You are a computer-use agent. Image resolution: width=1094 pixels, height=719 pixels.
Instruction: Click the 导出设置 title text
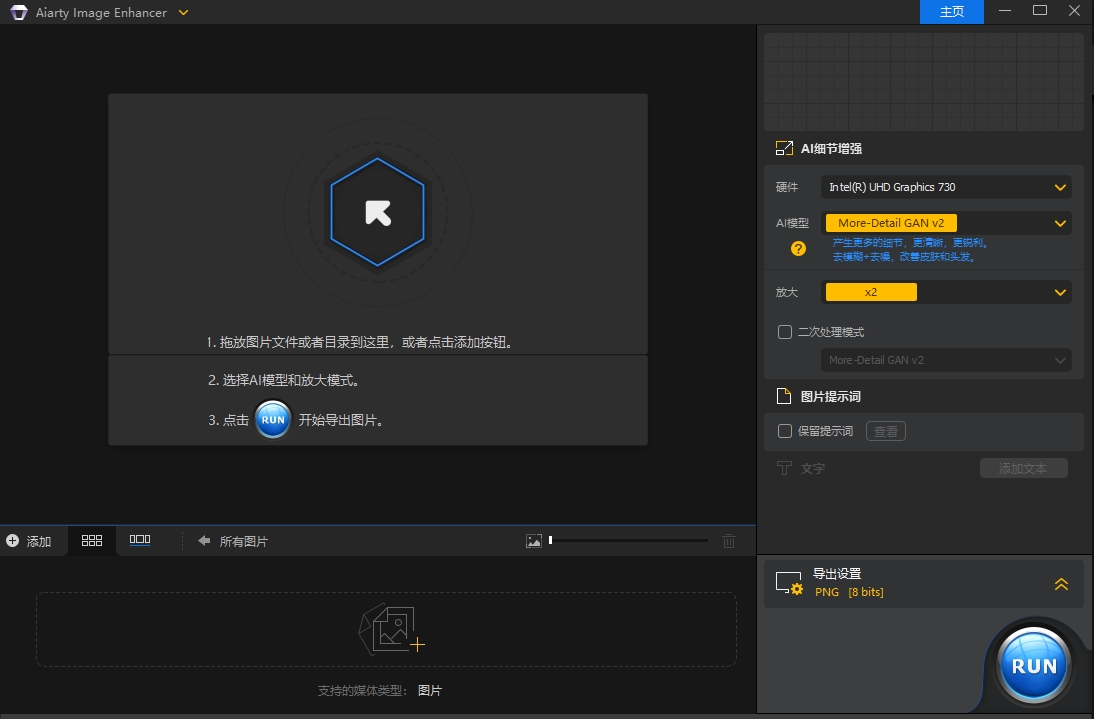coord(837,574)
